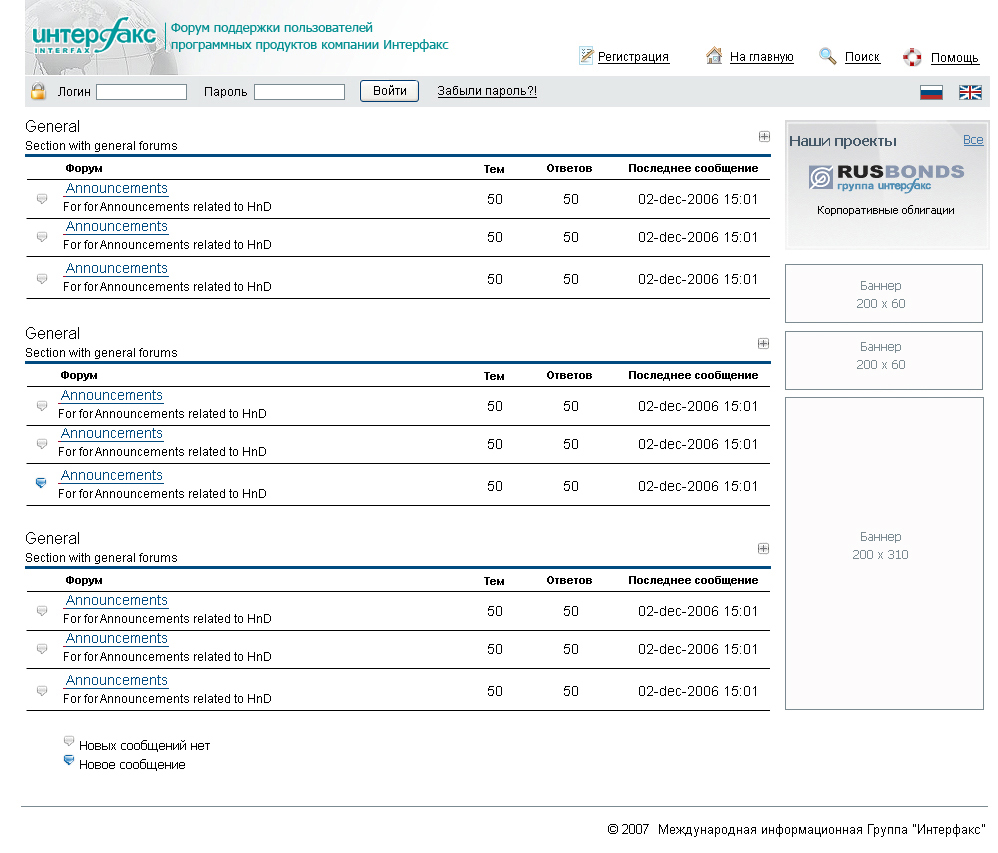Image resolution: width=998 pixels, height=853 pixels.
Task: Open first Announcements link in second section
Action: 111,395
